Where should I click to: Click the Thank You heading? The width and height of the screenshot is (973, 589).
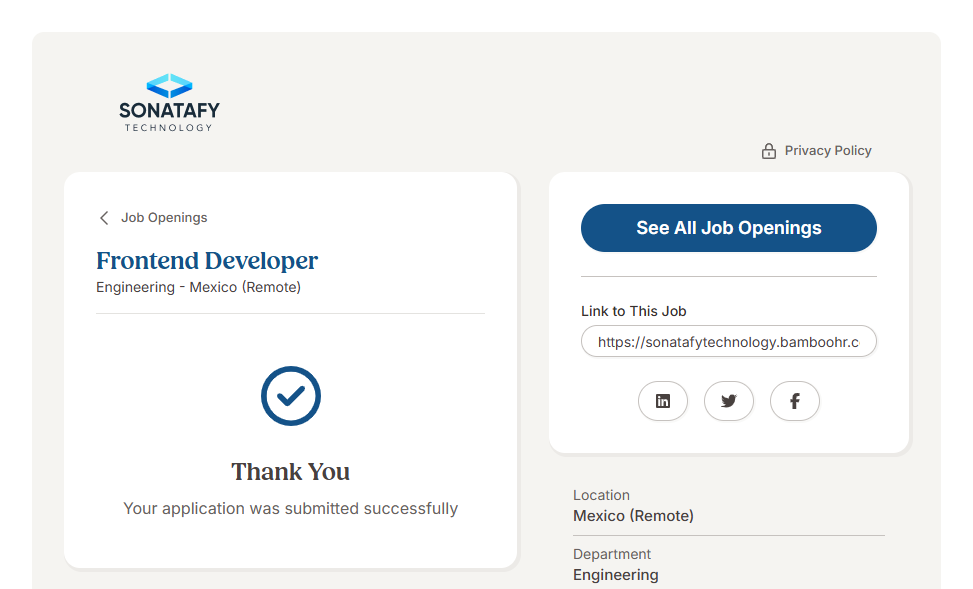[290, 472]
